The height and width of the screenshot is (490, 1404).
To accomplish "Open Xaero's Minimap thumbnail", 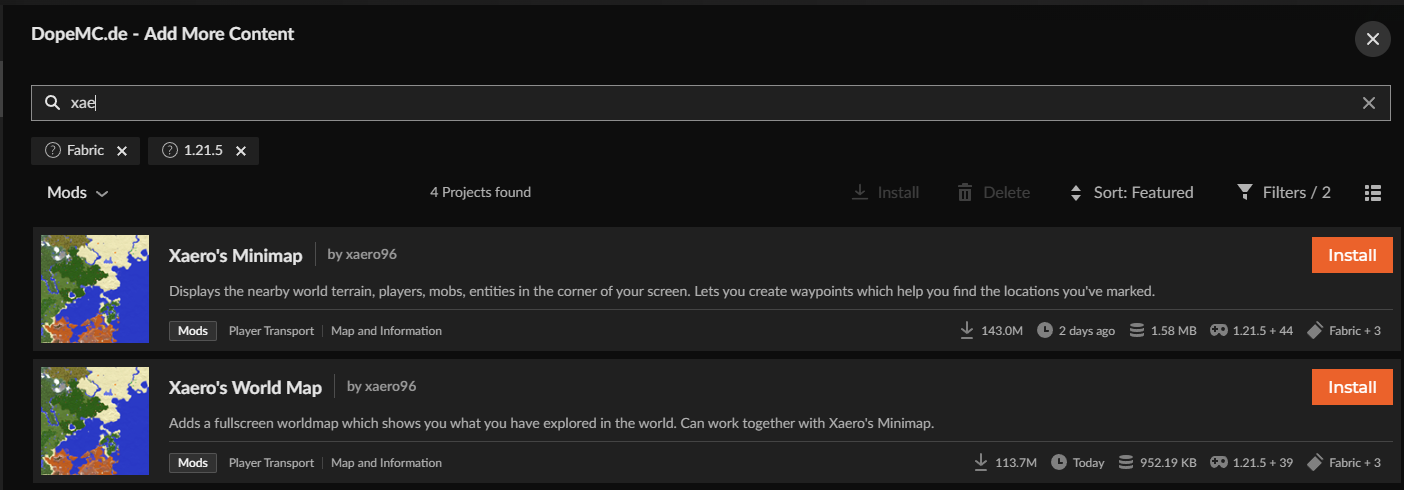I will click(x=95, y=289).
